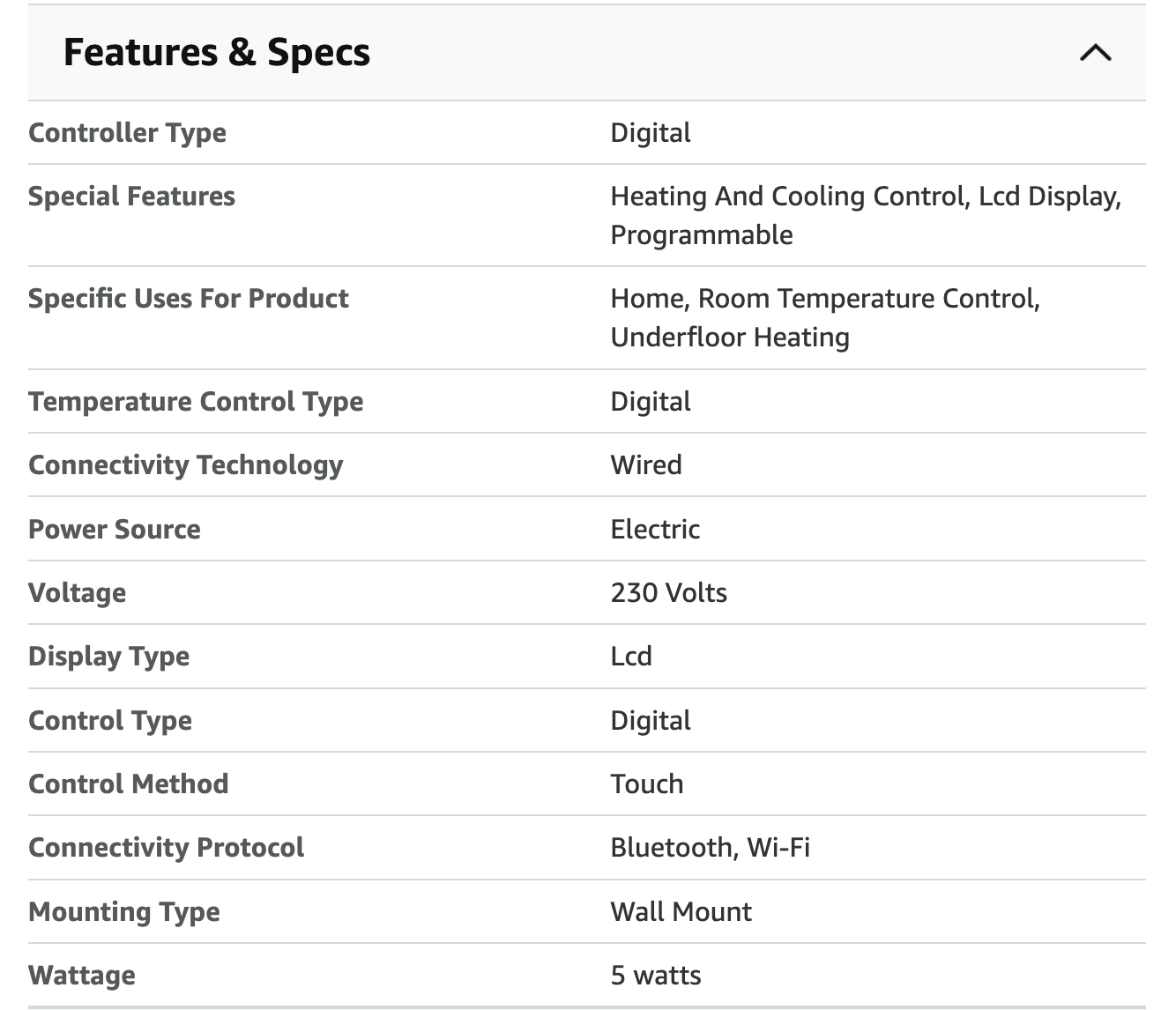Select the 230 Volts value

pos(668,592)
